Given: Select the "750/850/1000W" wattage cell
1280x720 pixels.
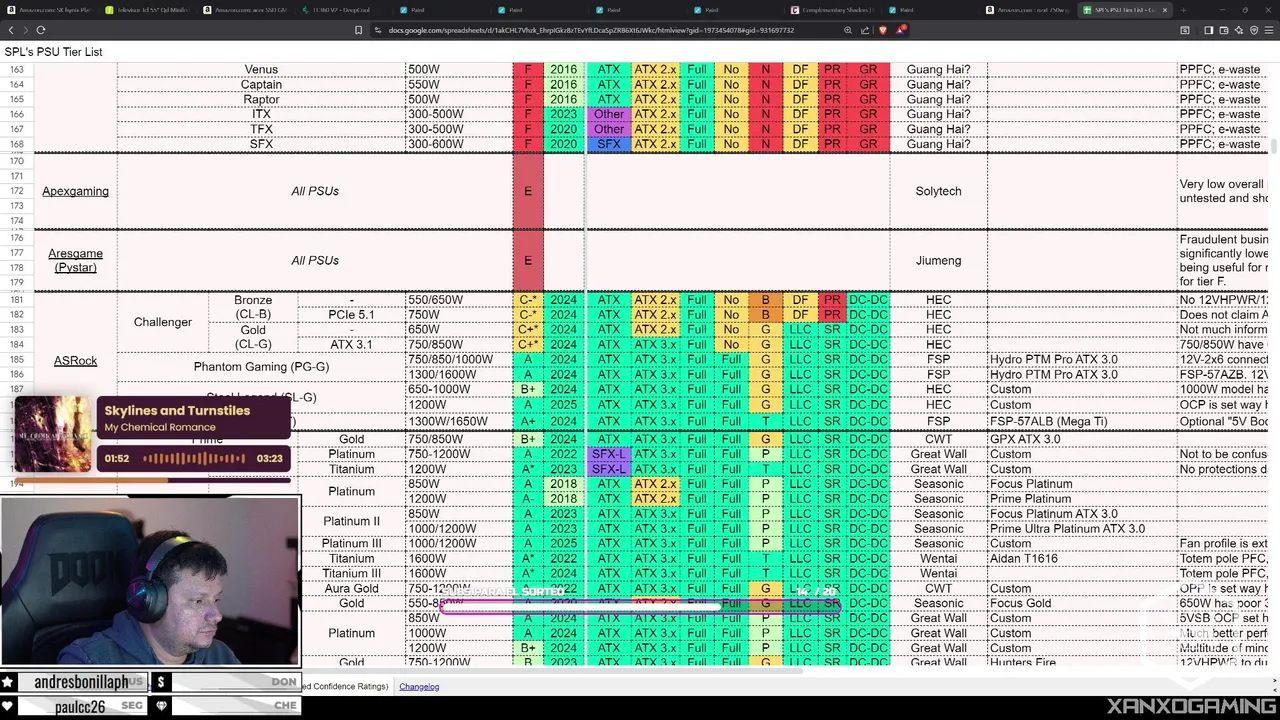Looking at the screenshot, I should click(459, 360).
